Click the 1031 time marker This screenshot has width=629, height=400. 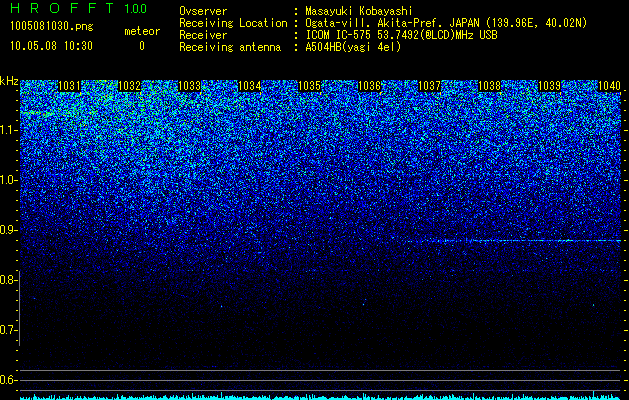pyautogui.click(x=69, y=86)
